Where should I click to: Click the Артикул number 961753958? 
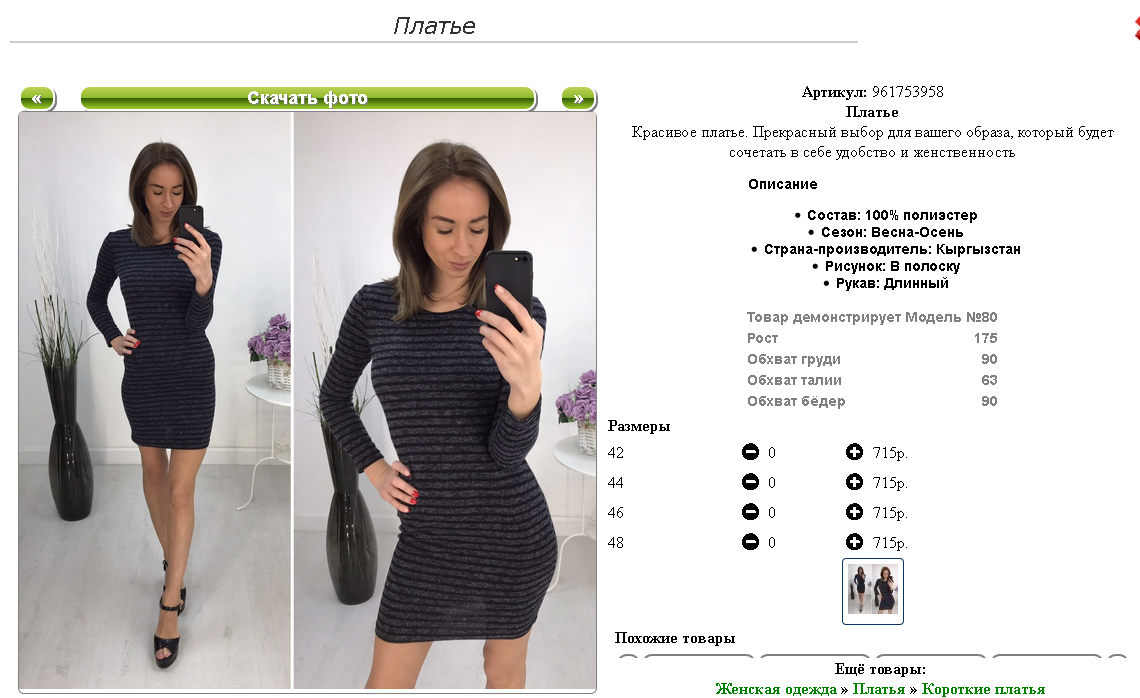907,92
